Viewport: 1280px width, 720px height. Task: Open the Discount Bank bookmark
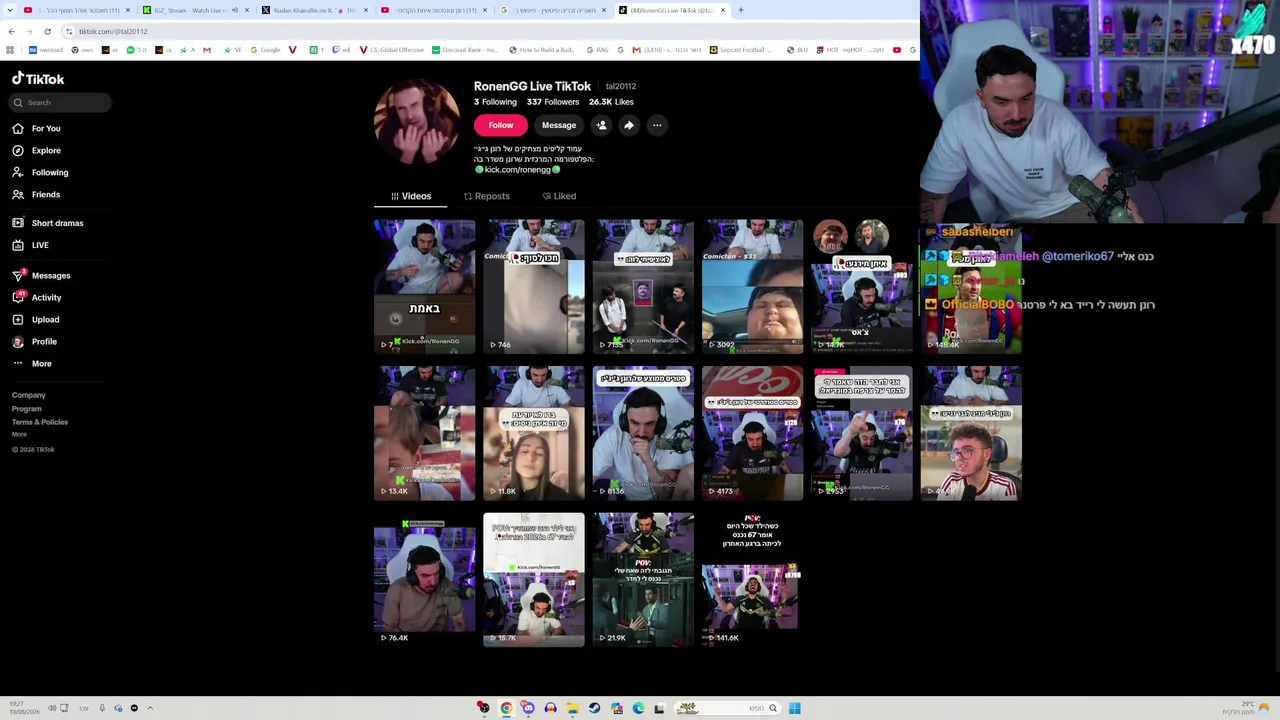point(465,50)
